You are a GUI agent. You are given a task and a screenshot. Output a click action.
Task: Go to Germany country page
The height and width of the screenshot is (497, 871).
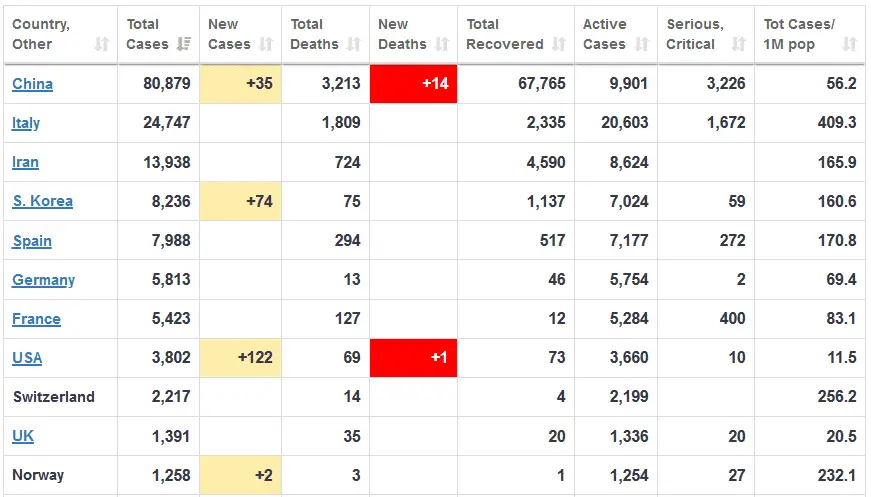pyautogui.click(x=43, y=280)
